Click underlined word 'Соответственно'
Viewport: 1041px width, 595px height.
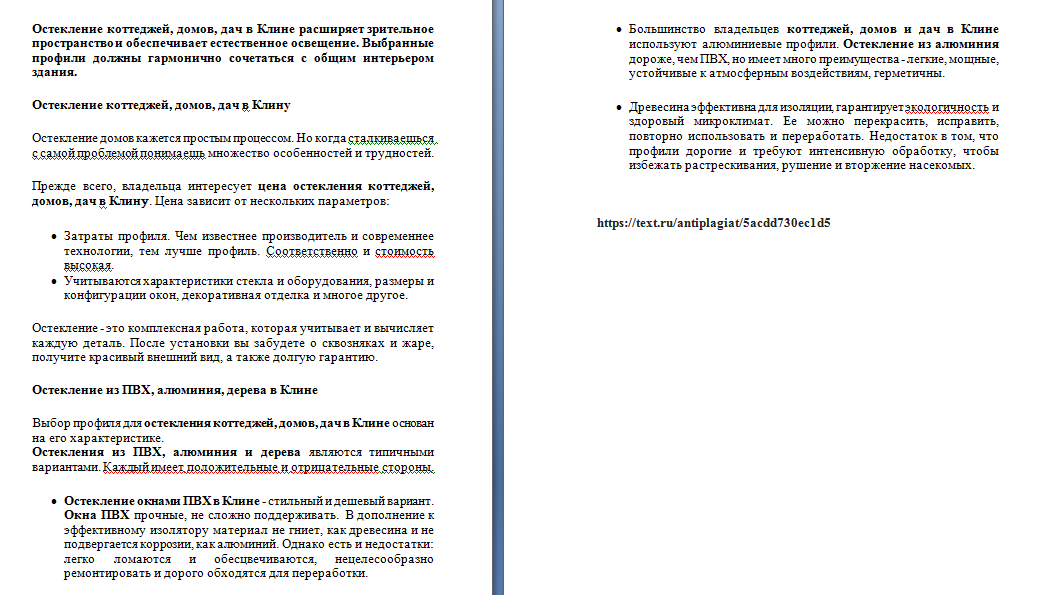tap(312, 252)
